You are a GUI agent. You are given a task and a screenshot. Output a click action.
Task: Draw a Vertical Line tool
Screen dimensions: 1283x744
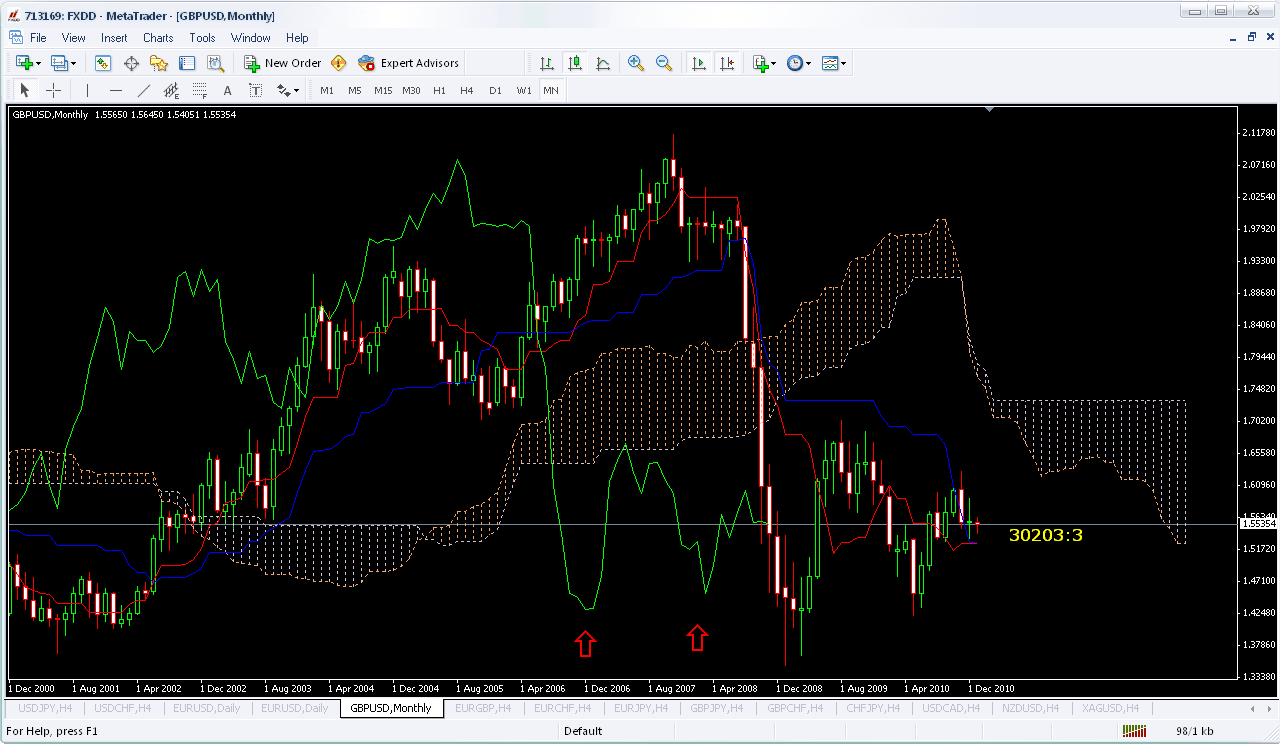[x=88, y=90]
